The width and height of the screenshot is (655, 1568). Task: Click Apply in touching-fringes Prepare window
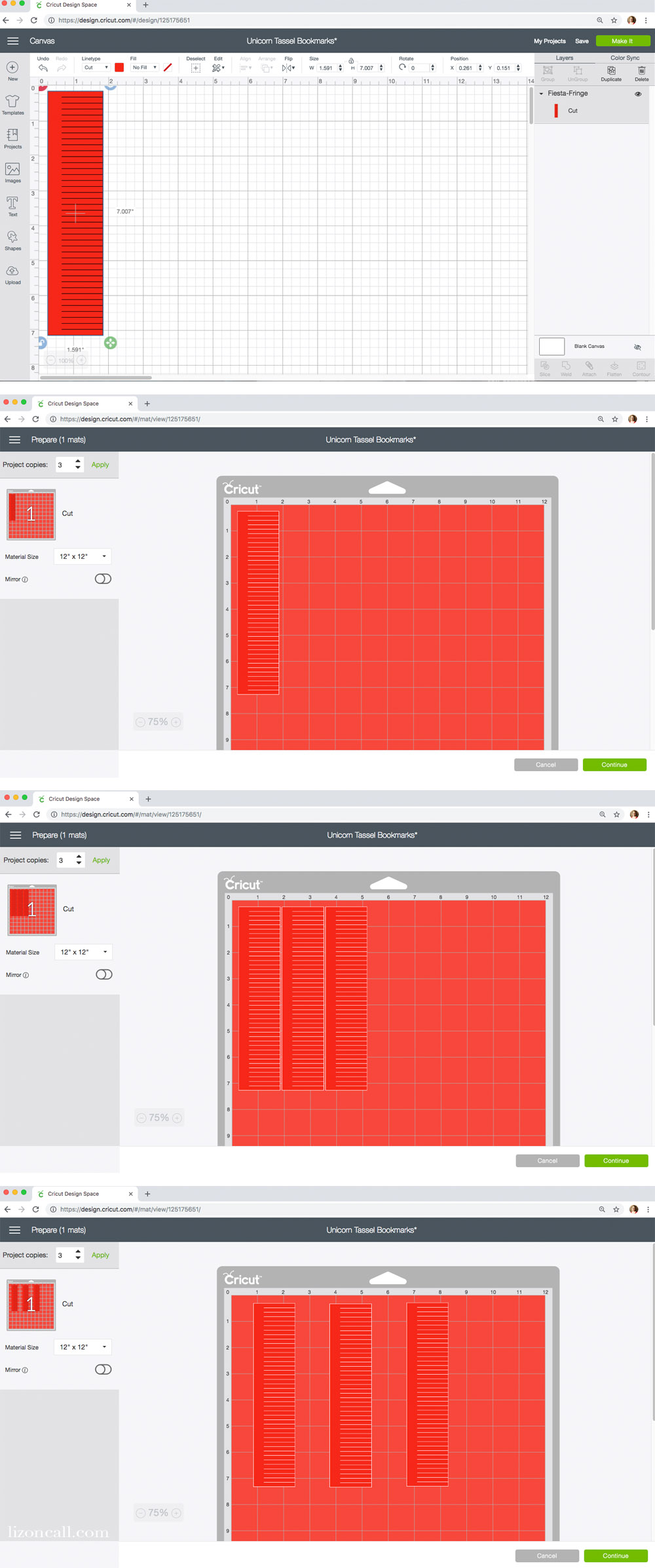coord(102,860)
